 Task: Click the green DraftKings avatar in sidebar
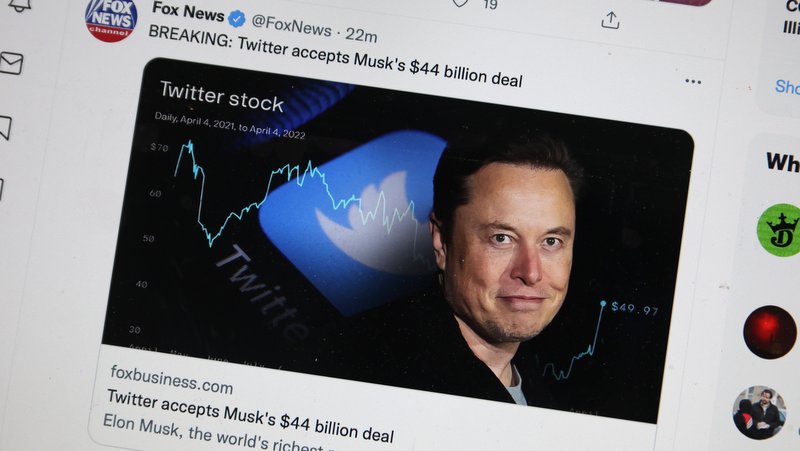777,230
